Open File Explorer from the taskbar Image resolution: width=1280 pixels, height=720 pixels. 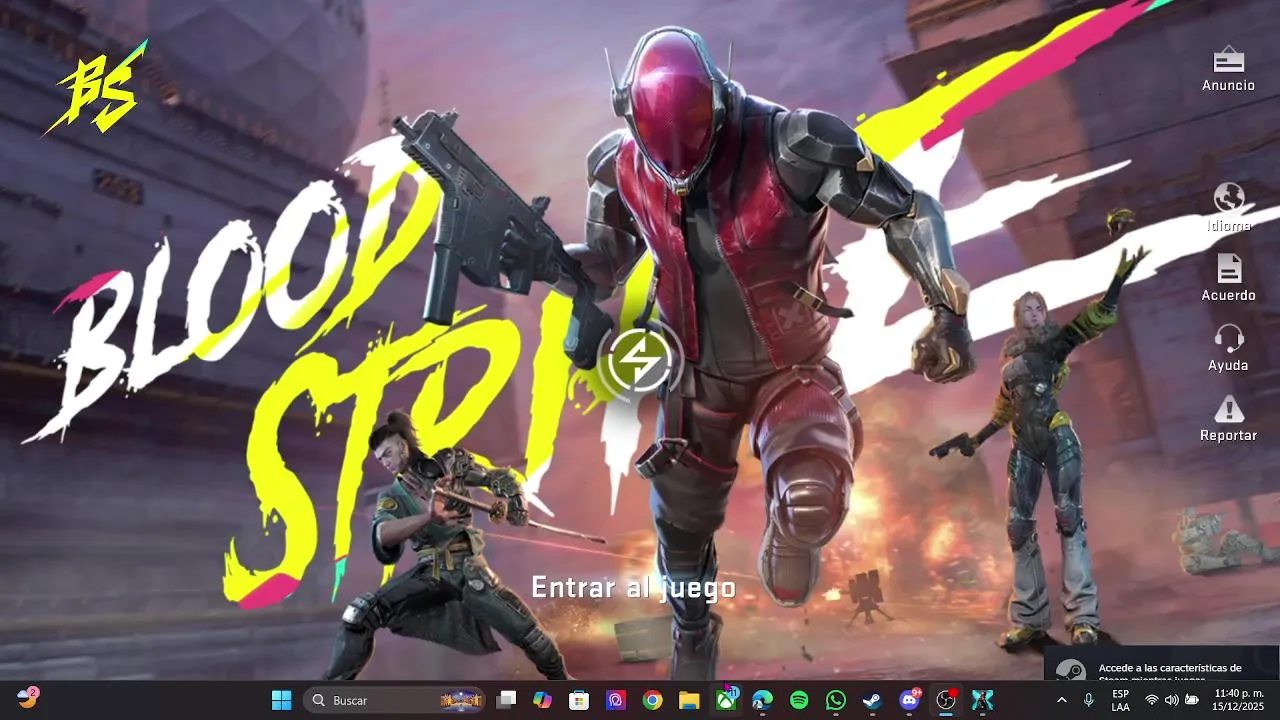click(689, 700)
